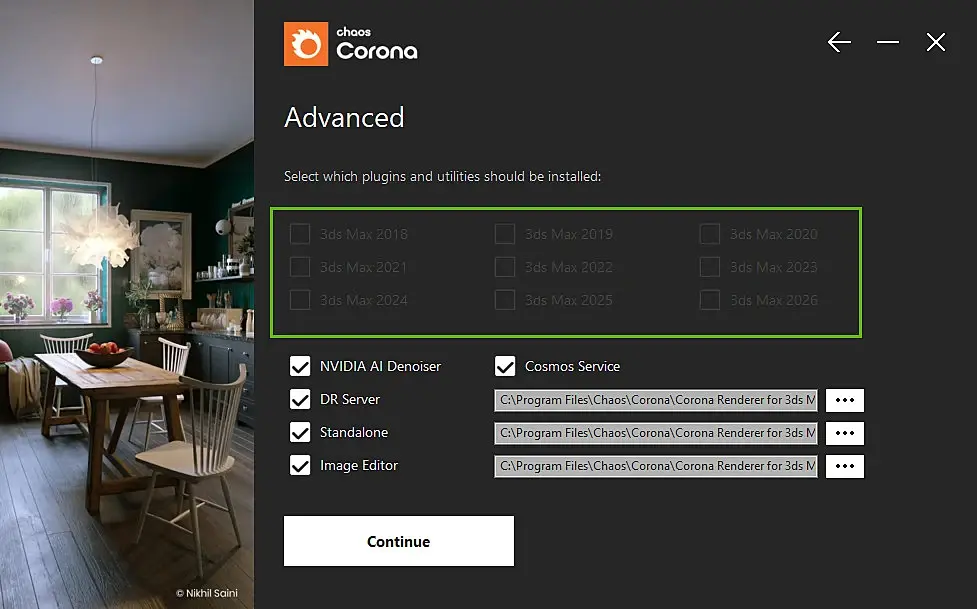Select the 3ds Max 2026 checkbox
The image size is (977, 609).
point(710,300)
